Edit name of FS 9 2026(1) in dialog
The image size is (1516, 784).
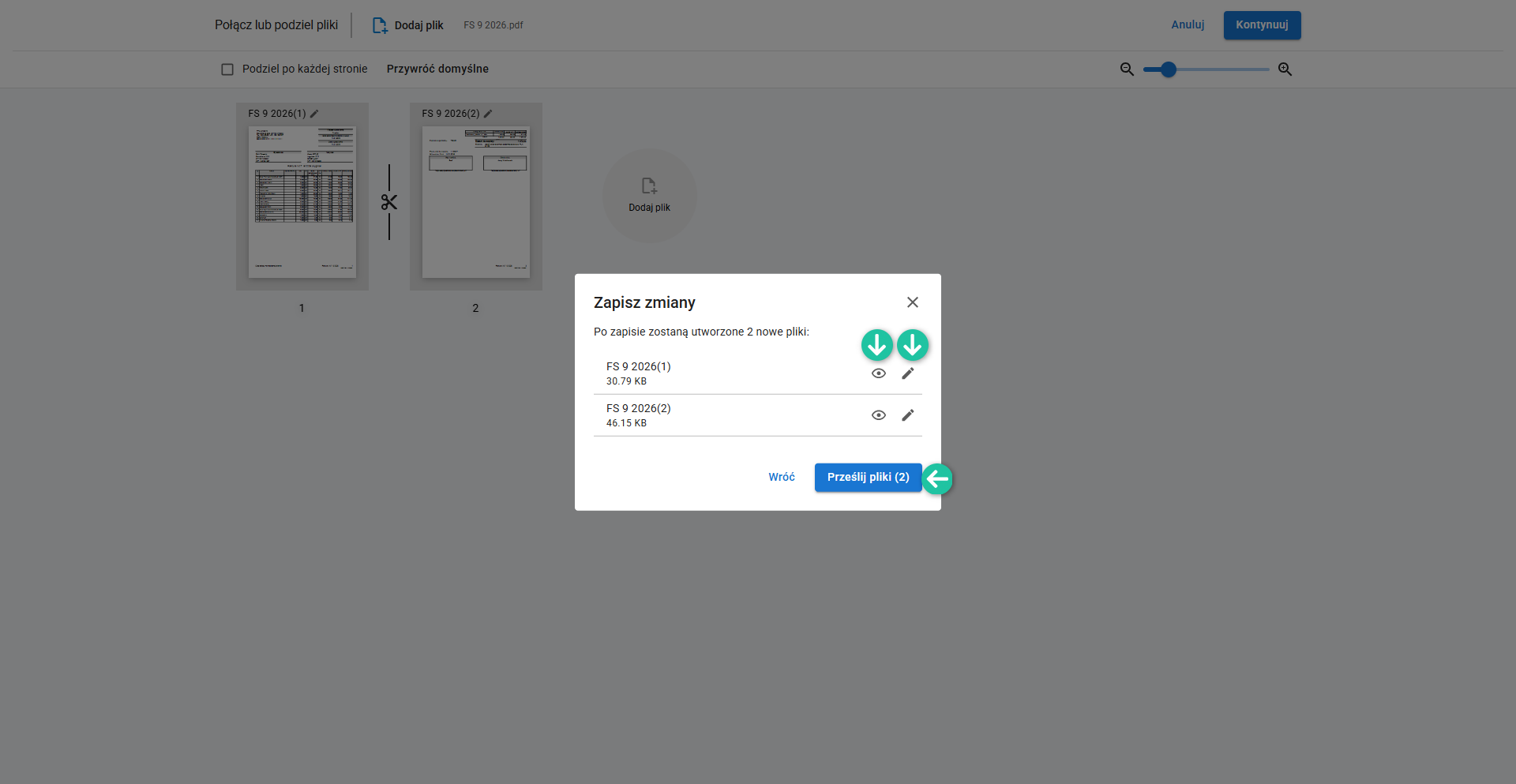point(907,373)
